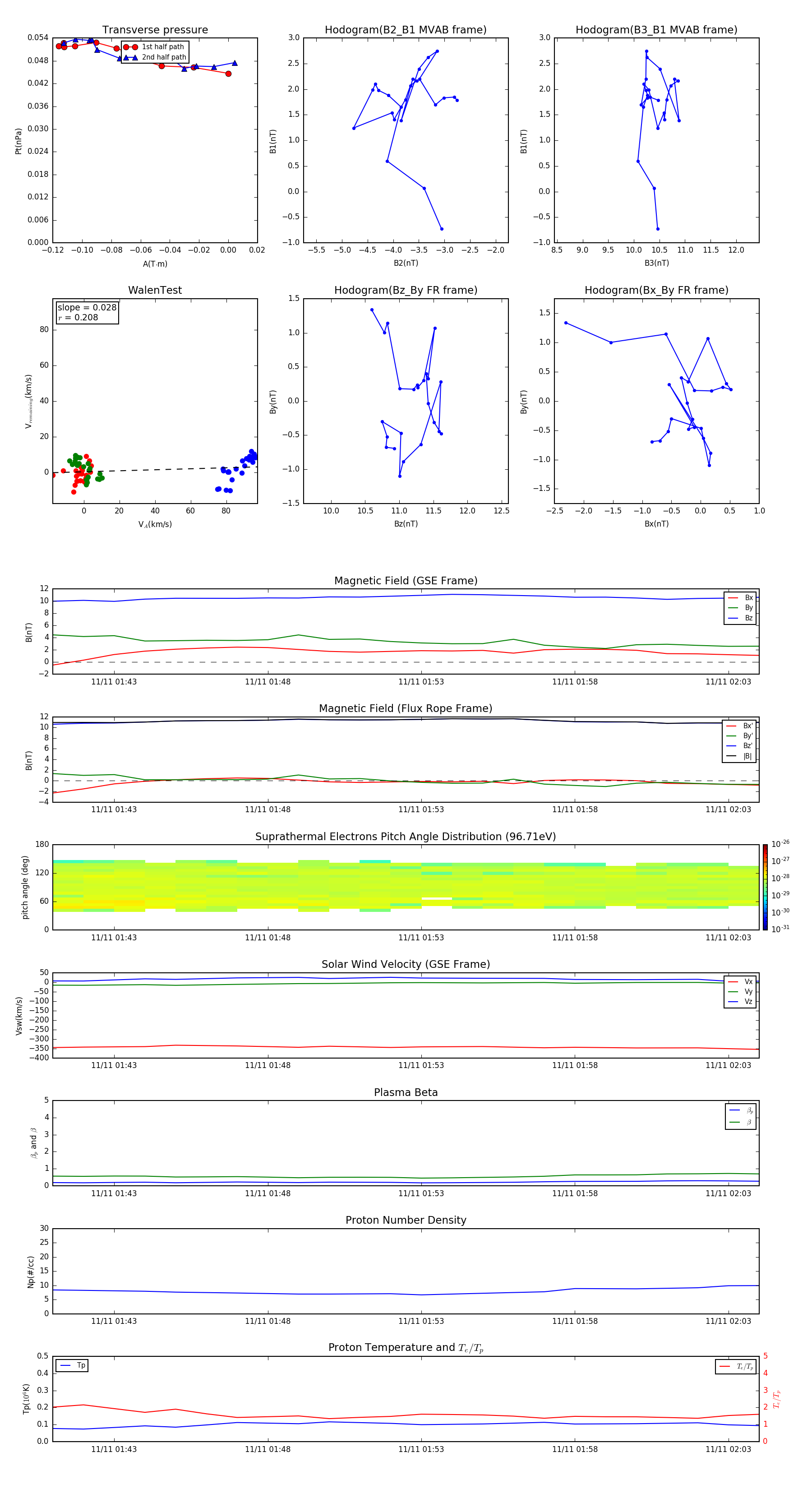Click the 'Hodogram(Bz_By FR frame)' title

pos(406,290)
